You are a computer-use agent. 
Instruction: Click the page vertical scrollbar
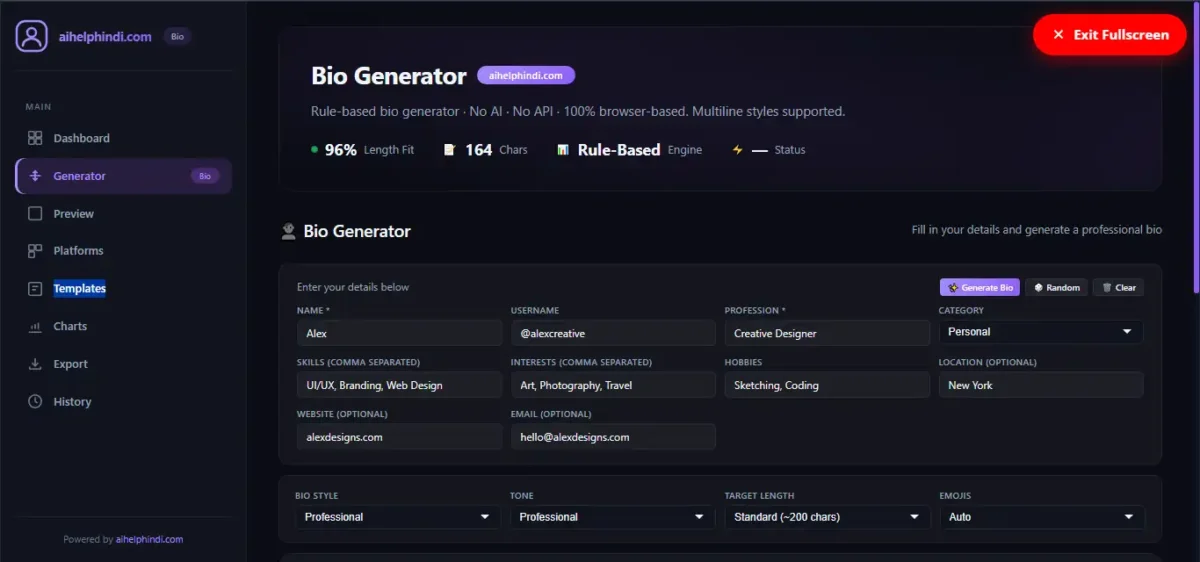point(1196,150)
